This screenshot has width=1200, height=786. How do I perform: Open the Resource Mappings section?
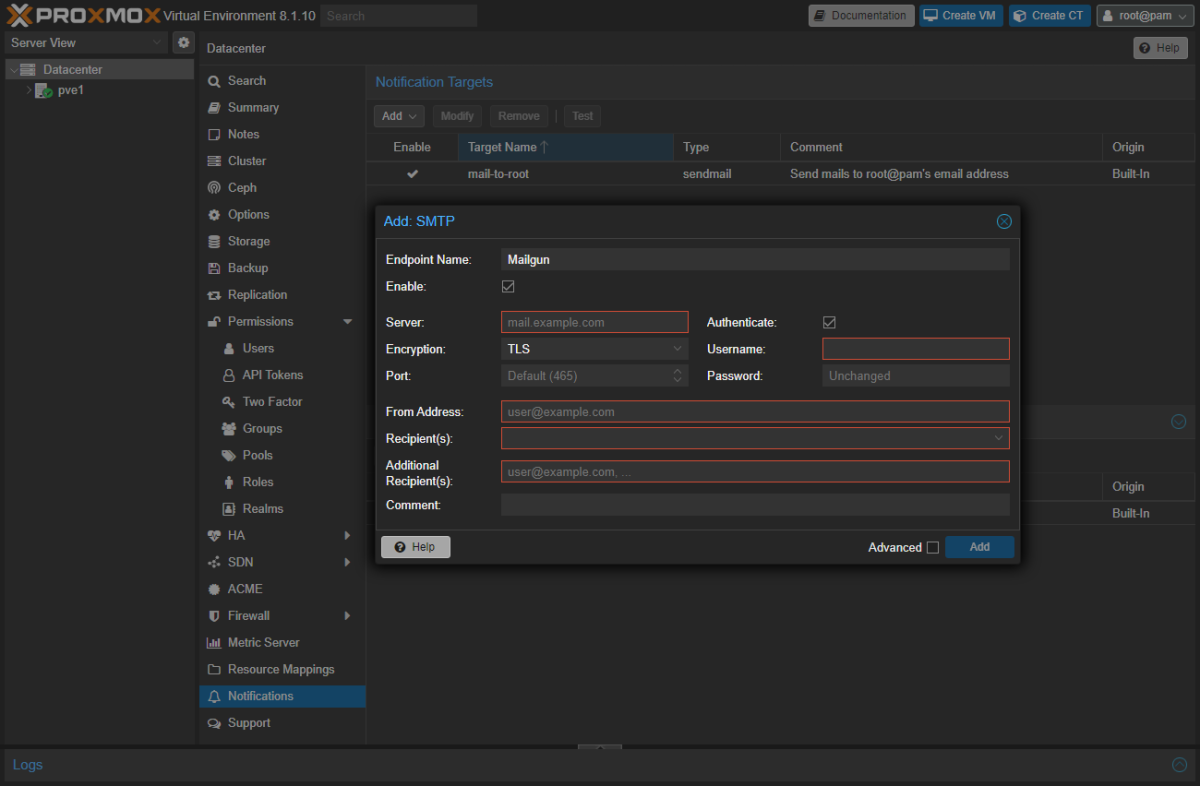click(282, 669)
